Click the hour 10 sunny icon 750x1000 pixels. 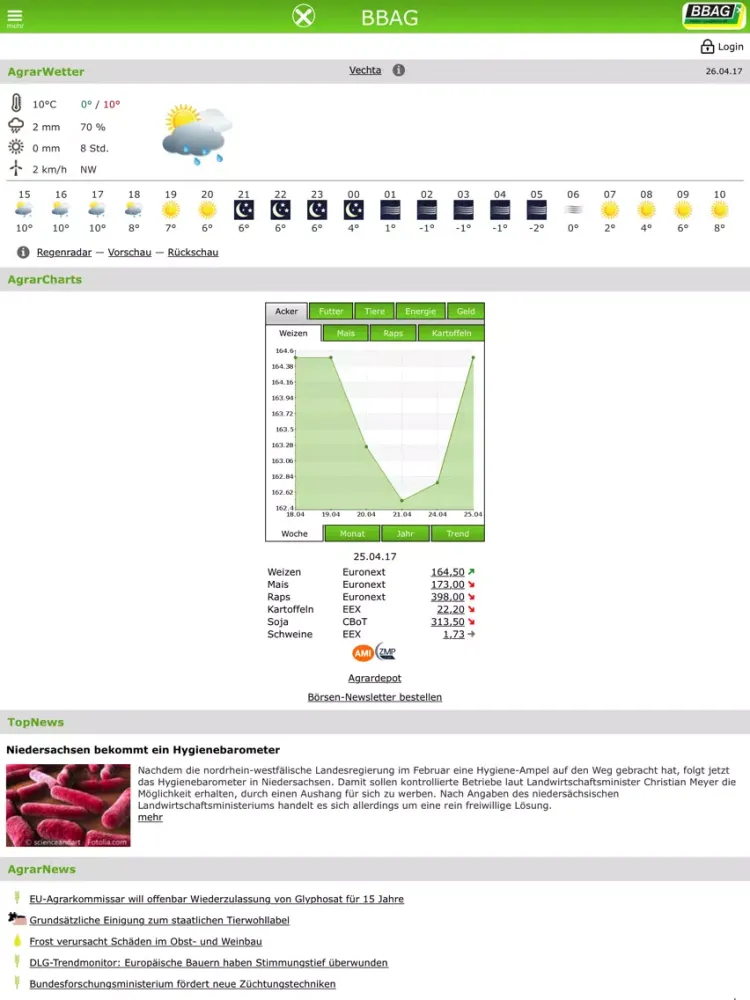719,209
